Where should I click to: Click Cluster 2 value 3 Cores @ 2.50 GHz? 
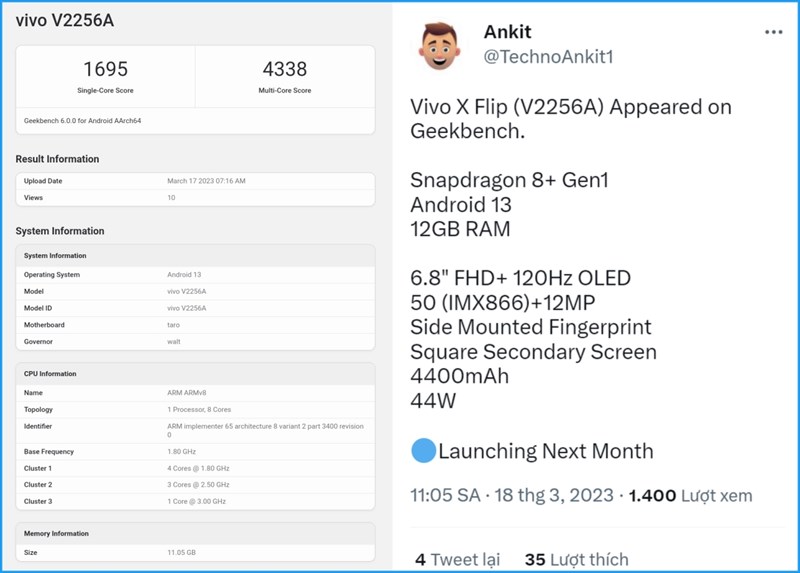point(198,485)
